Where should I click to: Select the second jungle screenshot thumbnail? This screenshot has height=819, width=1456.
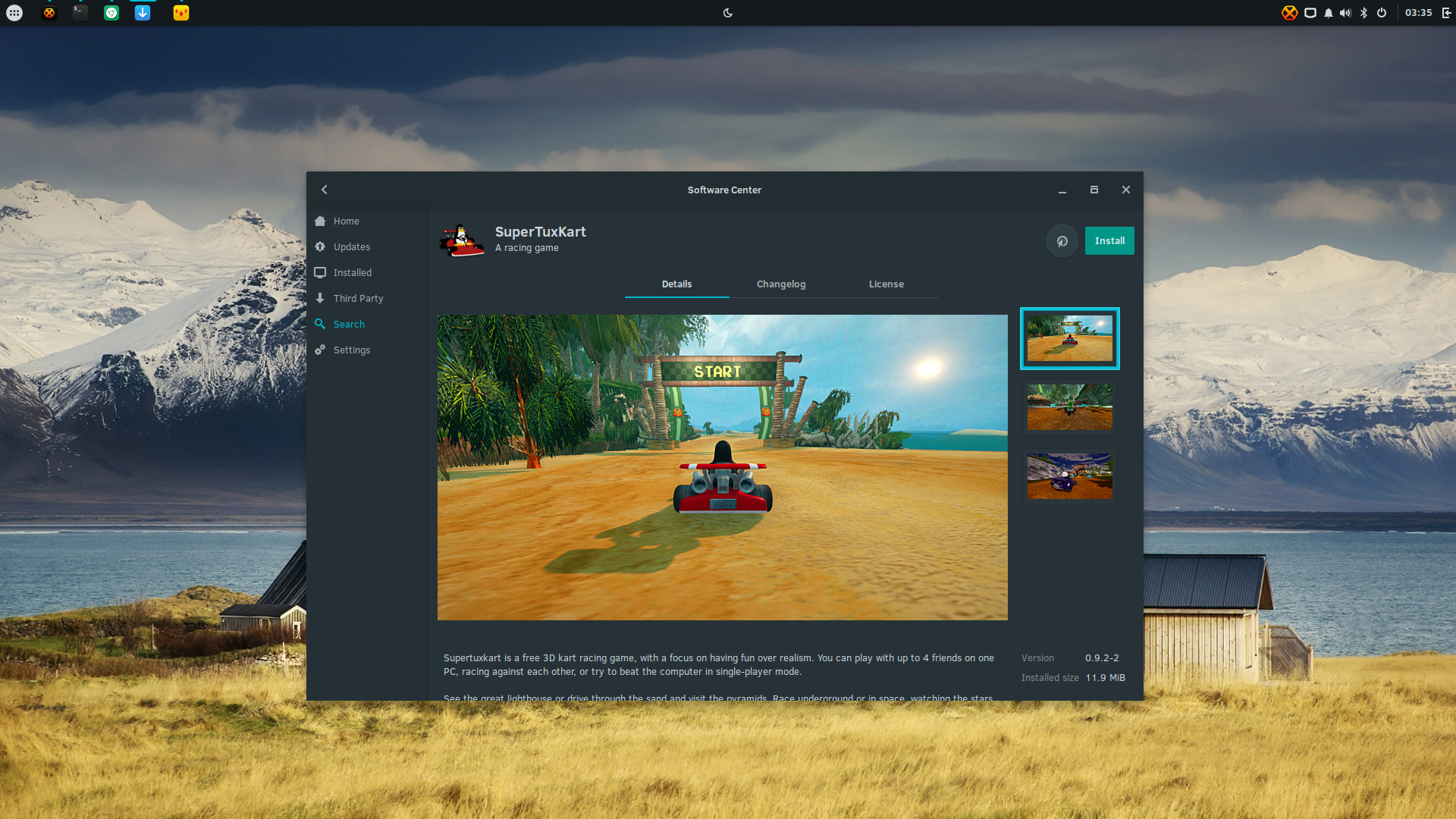pyautogui.click(x=1069, y=407)
